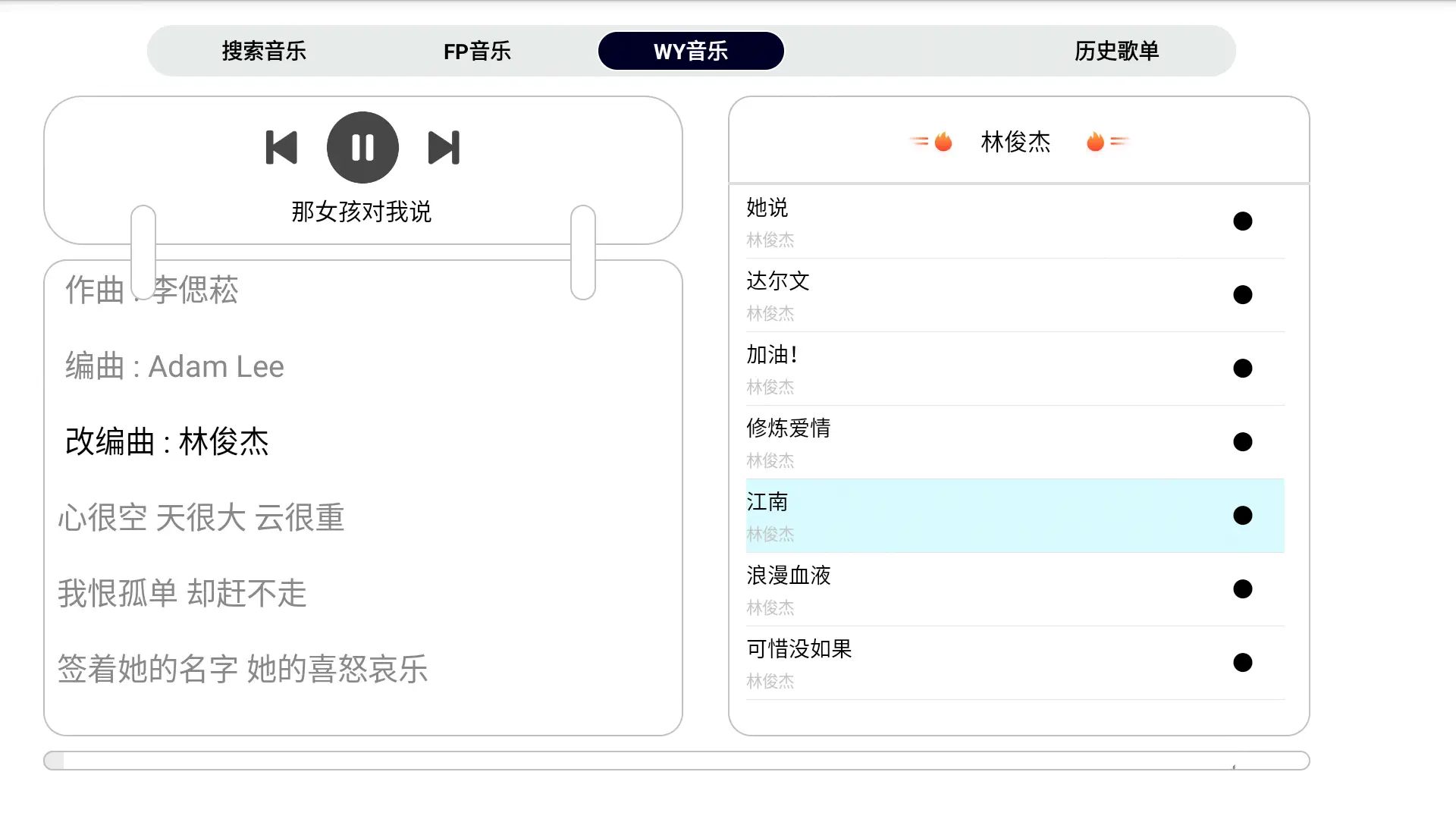The image size is (1456, 819).
Task: Switch to the 搜索音乐 tab
Action: [264, 51]
